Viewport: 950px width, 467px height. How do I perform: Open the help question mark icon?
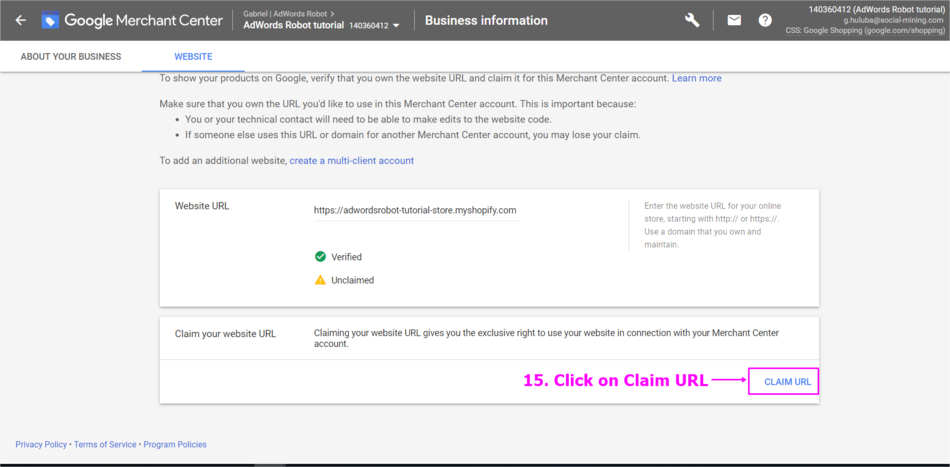tap(765, 20)
